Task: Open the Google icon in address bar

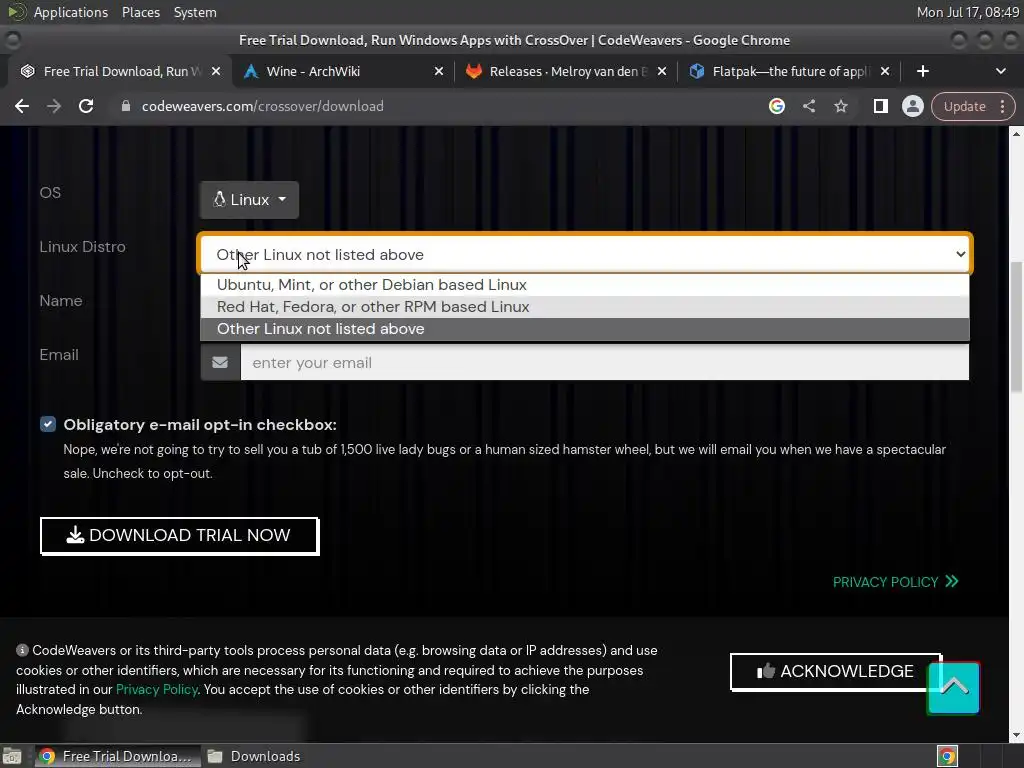Action: point(776,106)
